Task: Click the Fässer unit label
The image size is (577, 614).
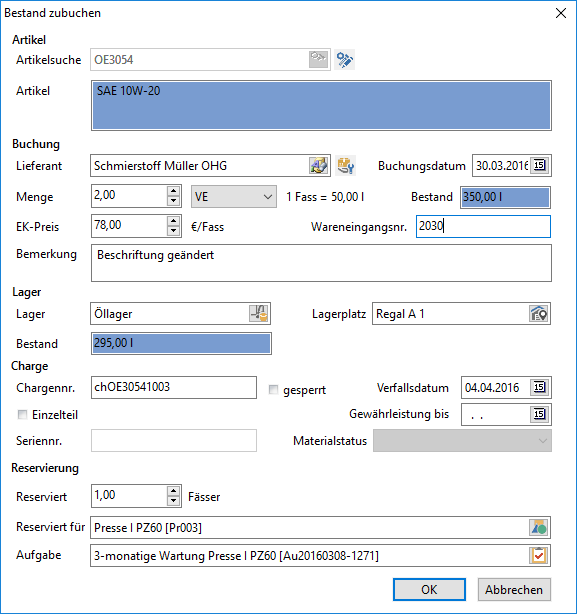Action: [204, 497]
